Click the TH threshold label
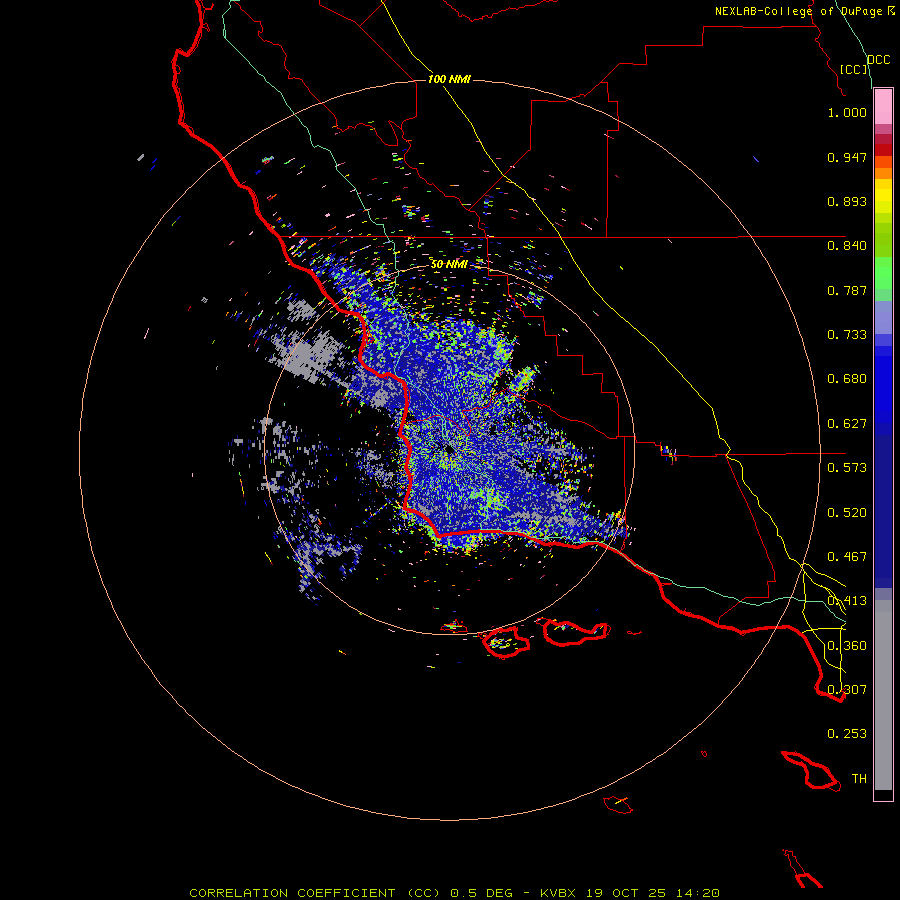Image resolution: width=900 pixels, height=900 pixels. 859,779
